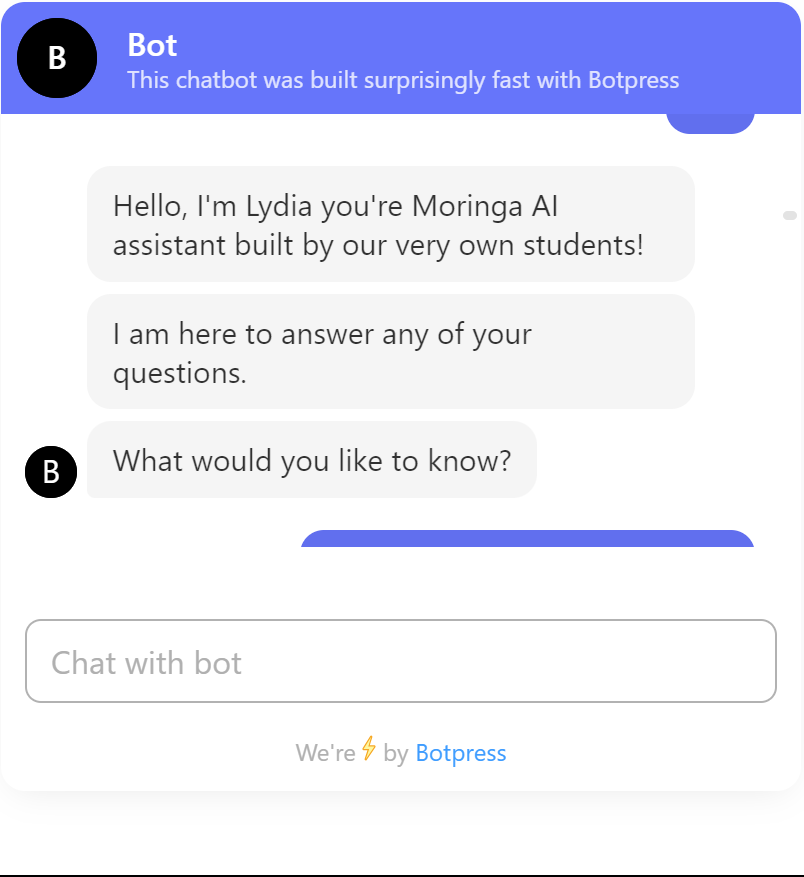
Task: Open the Botpress link in the footer
Action: [460, 753]
